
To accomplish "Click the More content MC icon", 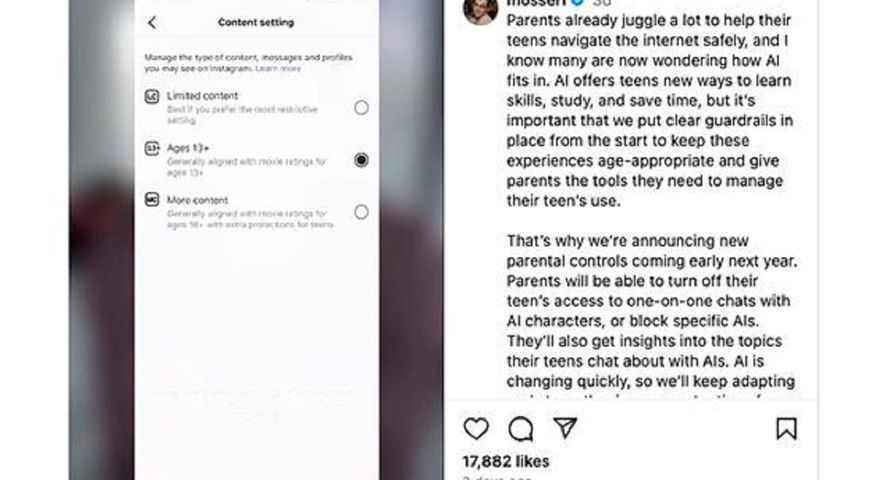I will click(152, 200).
